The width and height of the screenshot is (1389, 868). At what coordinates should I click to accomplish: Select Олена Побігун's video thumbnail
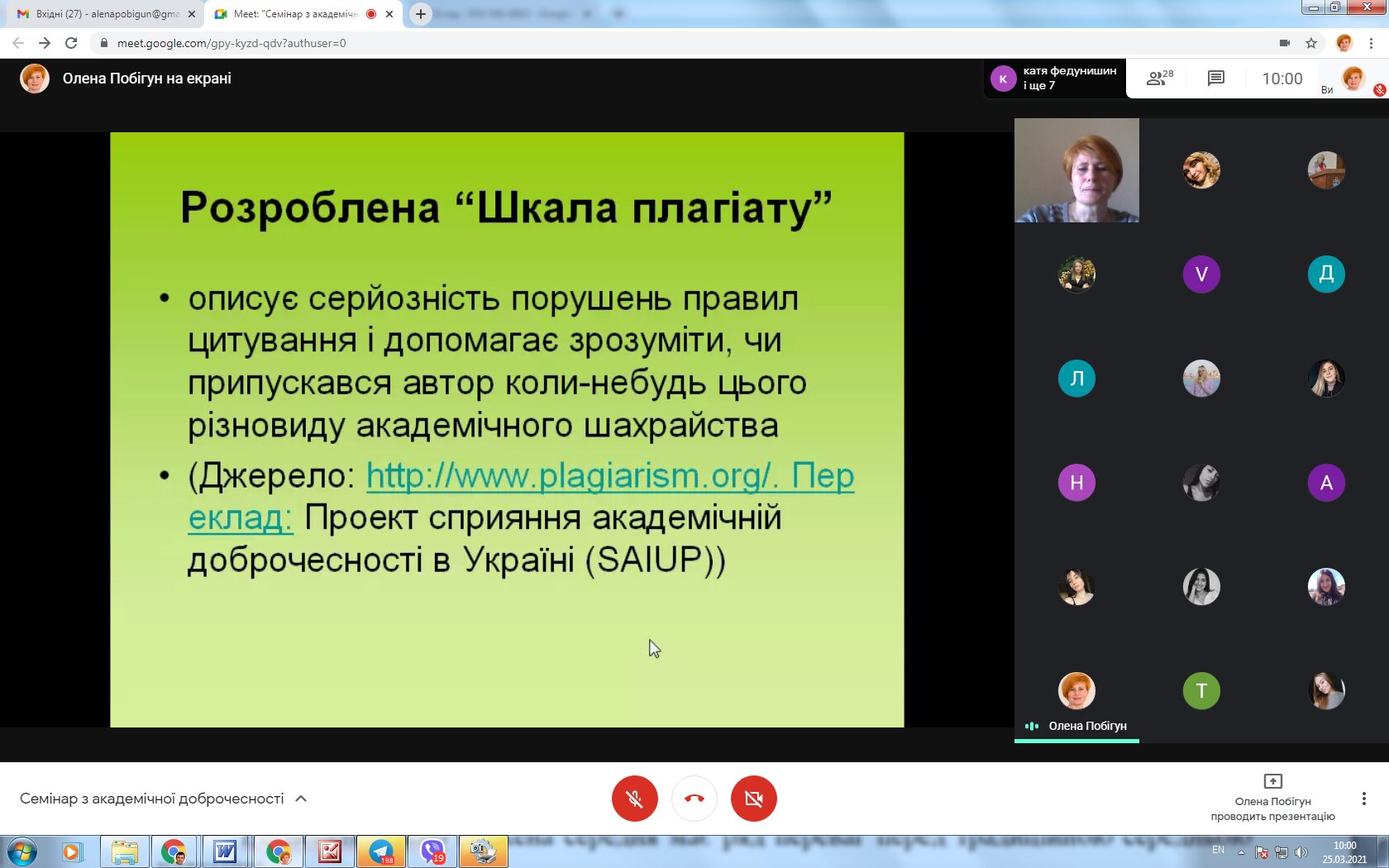pos(1076,170)
